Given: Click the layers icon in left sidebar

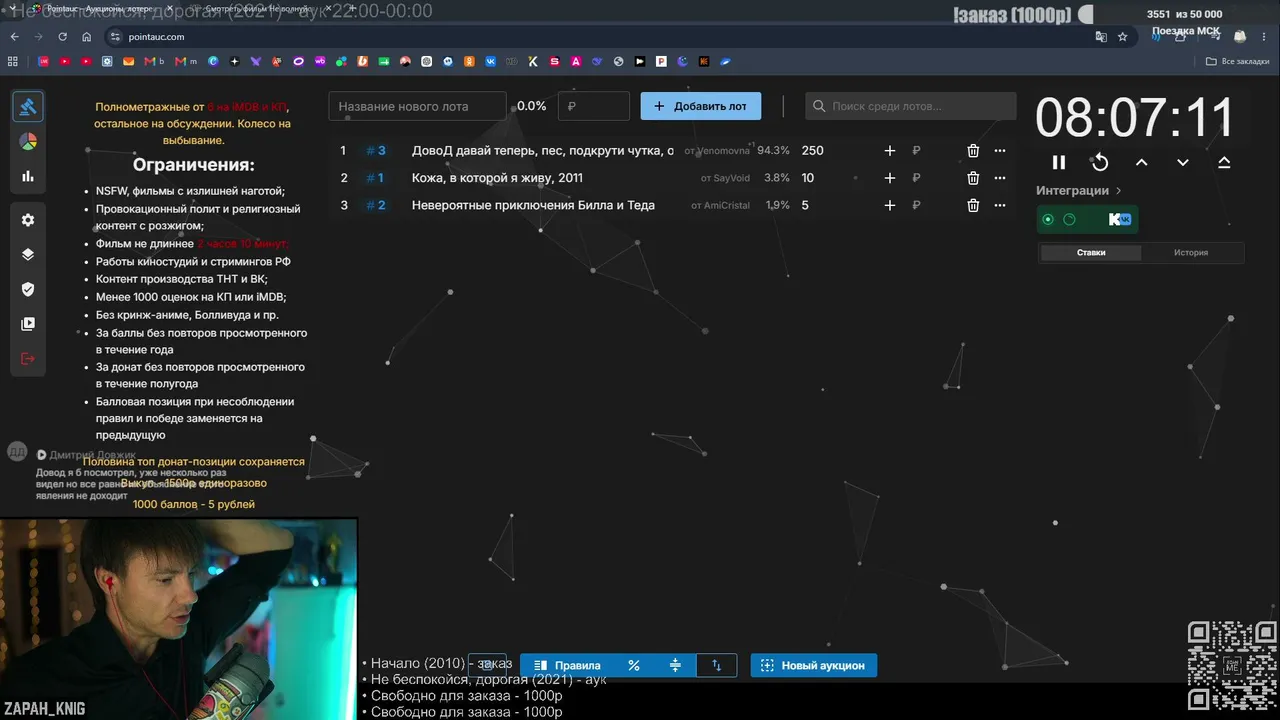Looking at the screenshot, I should 28,254.
